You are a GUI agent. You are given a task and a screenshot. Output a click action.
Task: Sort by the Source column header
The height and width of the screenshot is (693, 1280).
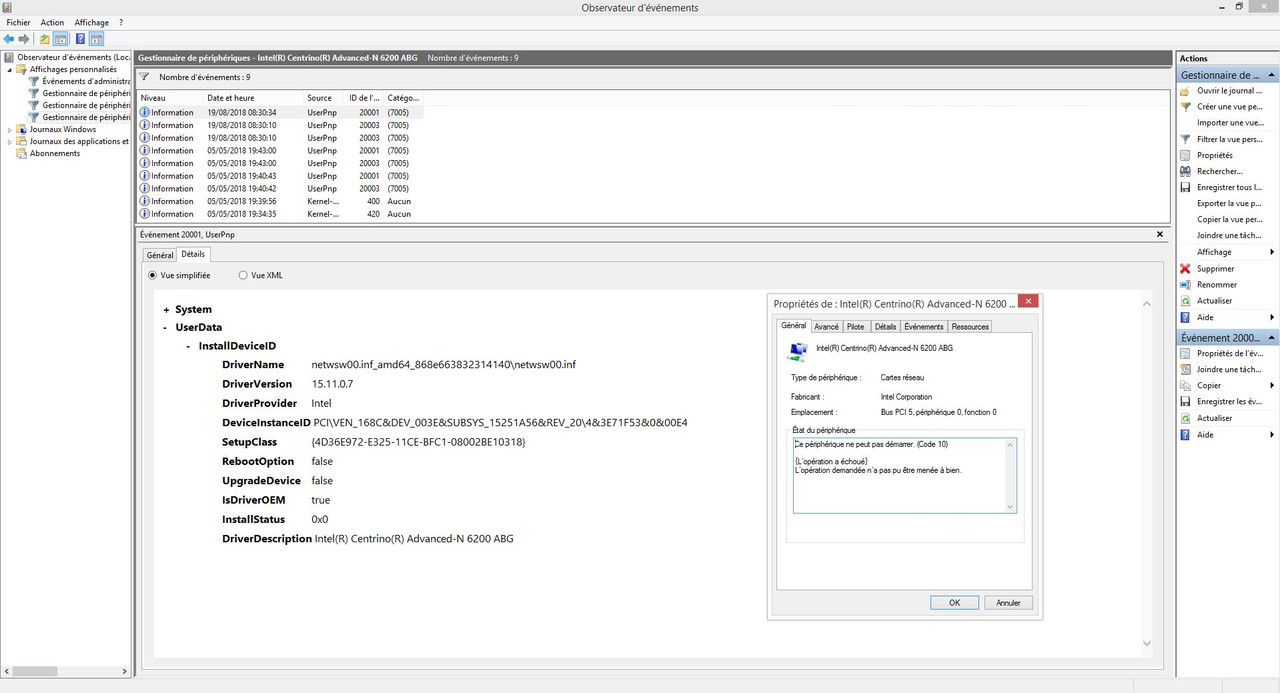[323, 98]
